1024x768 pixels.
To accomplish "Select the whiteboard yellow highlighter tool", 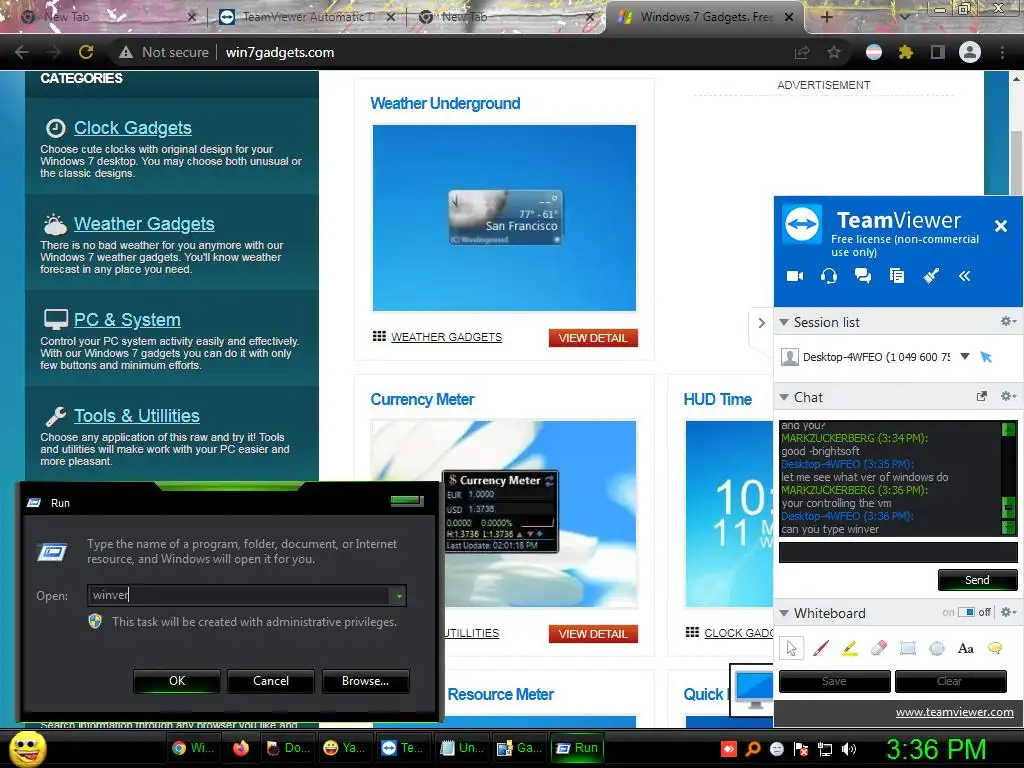I will pyautogui.click(x=850, y=648).
